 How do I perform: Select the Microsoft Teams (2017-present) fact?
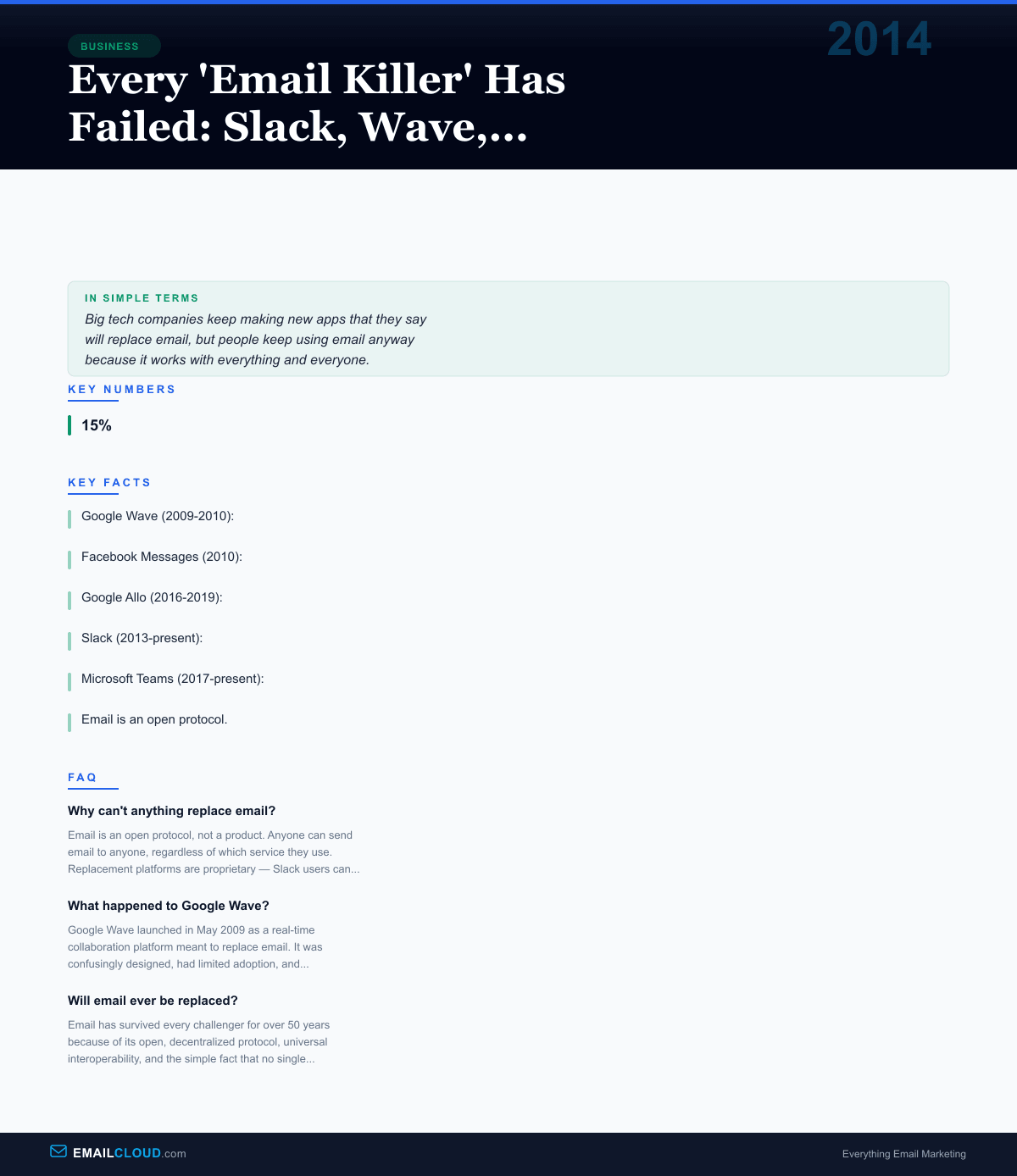172,679
